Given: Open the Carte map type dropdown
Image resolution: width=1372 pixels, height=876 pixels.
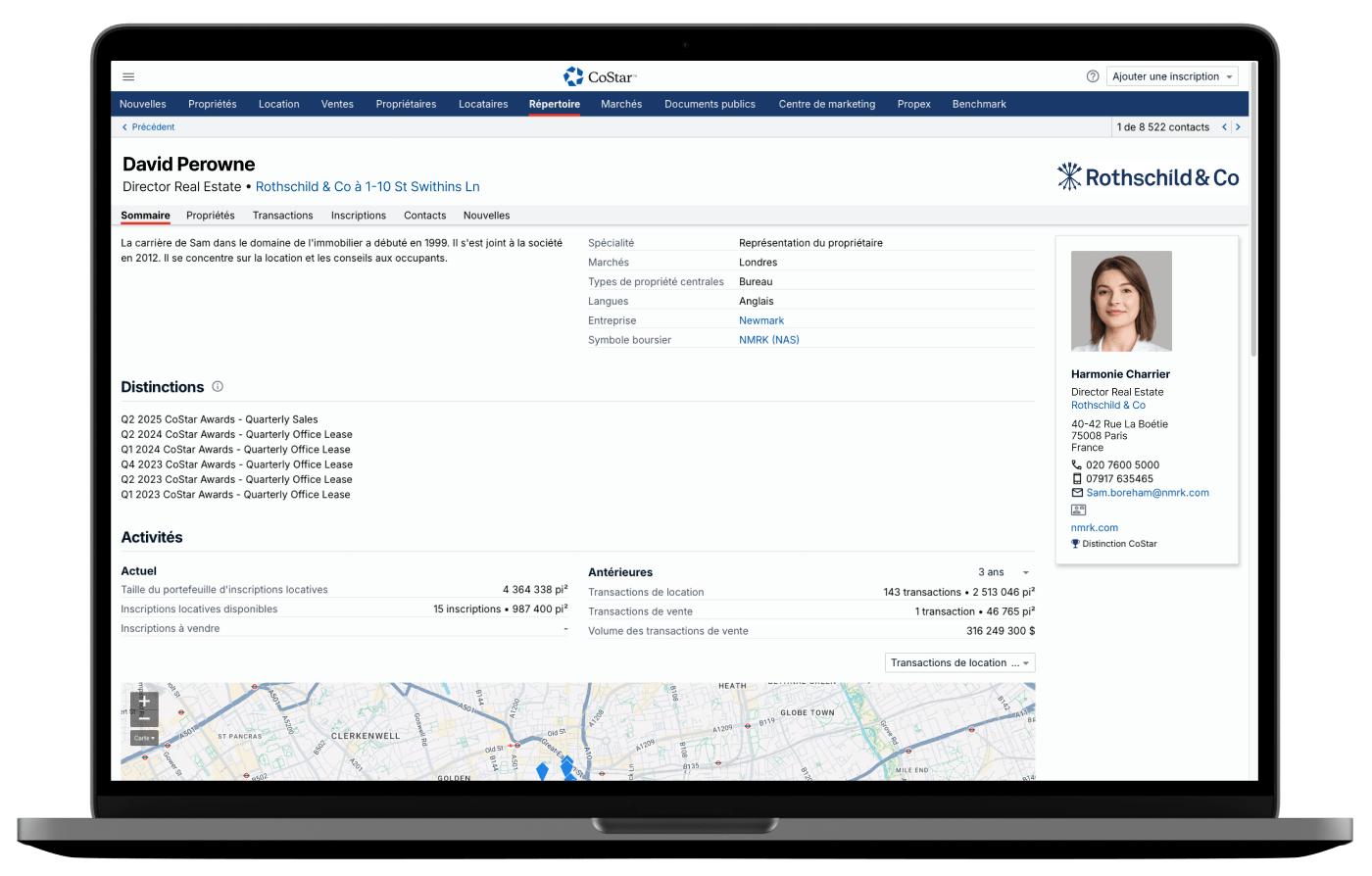Looking at the screenshot, I should 144,738.
